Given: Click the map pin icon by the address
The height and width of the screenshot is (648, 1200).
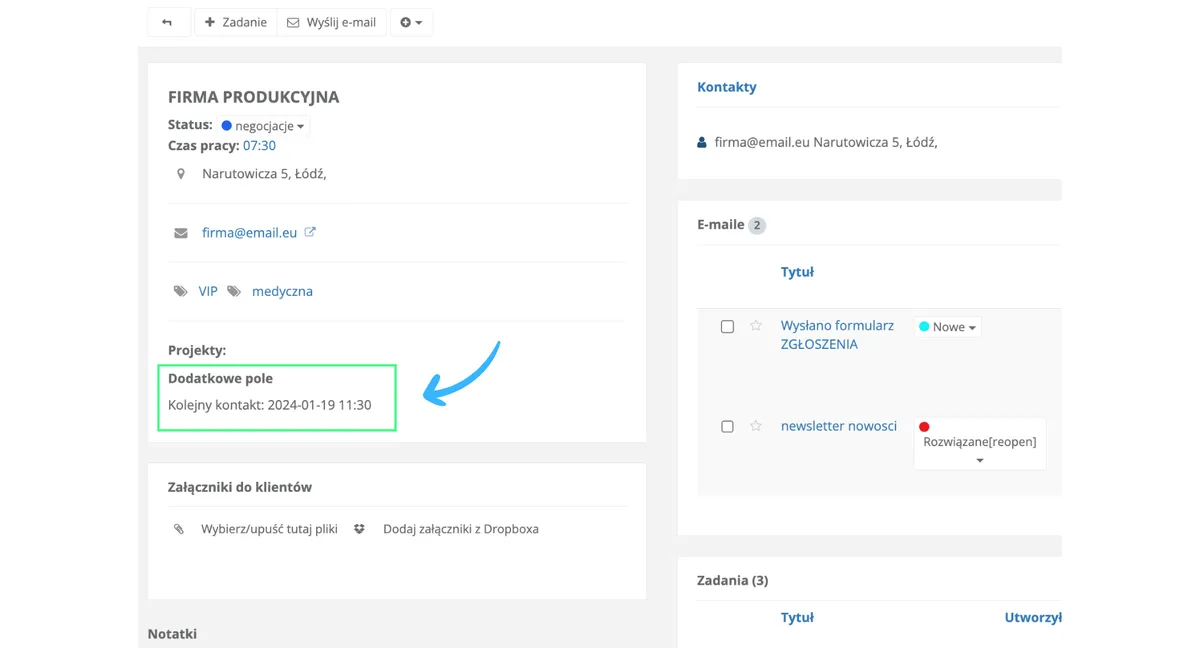Looking at the screenshot, I should click(x=181, y=174).
